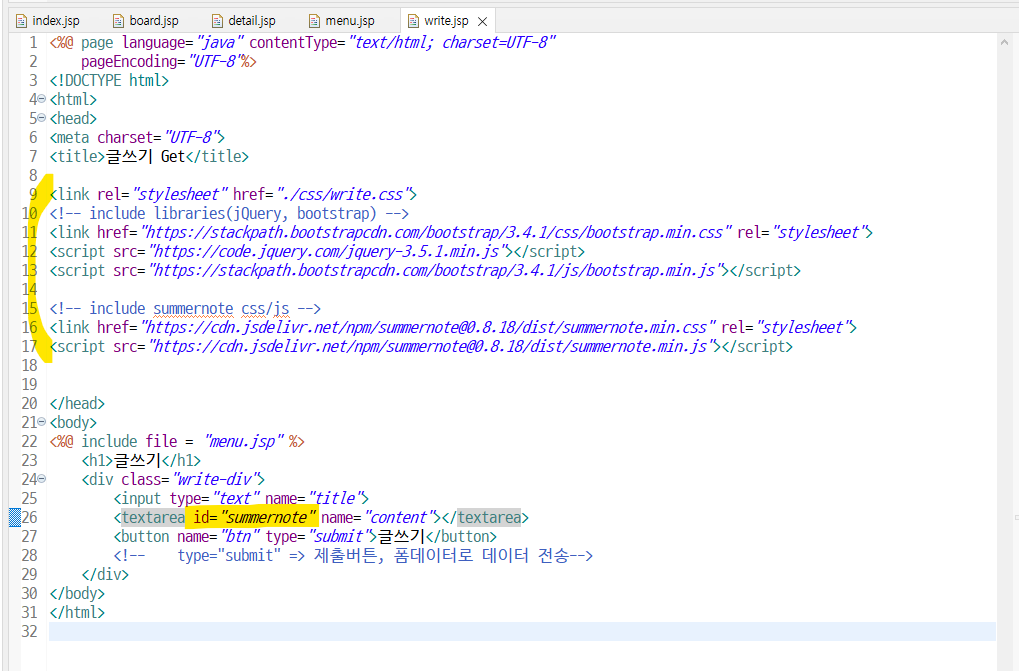Click line number 1 in the gutter
The image size is (1019, 671).
33,43
